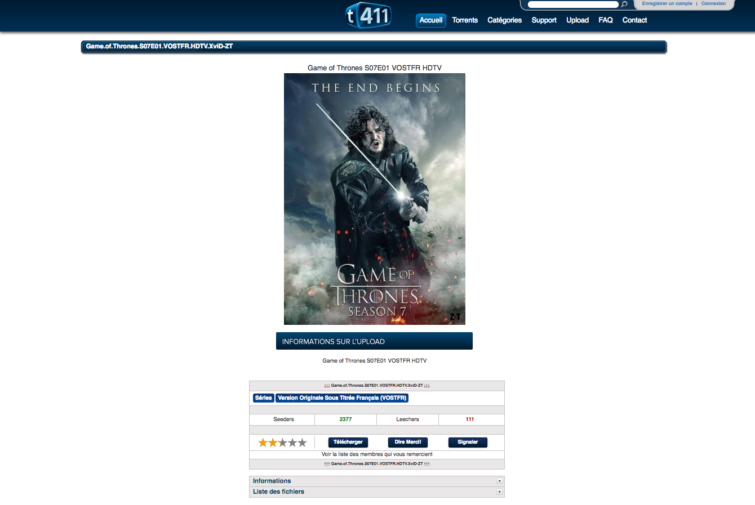Click the search magnifier icon
This screenshot has height=505, width=755.
click(624, 4)
